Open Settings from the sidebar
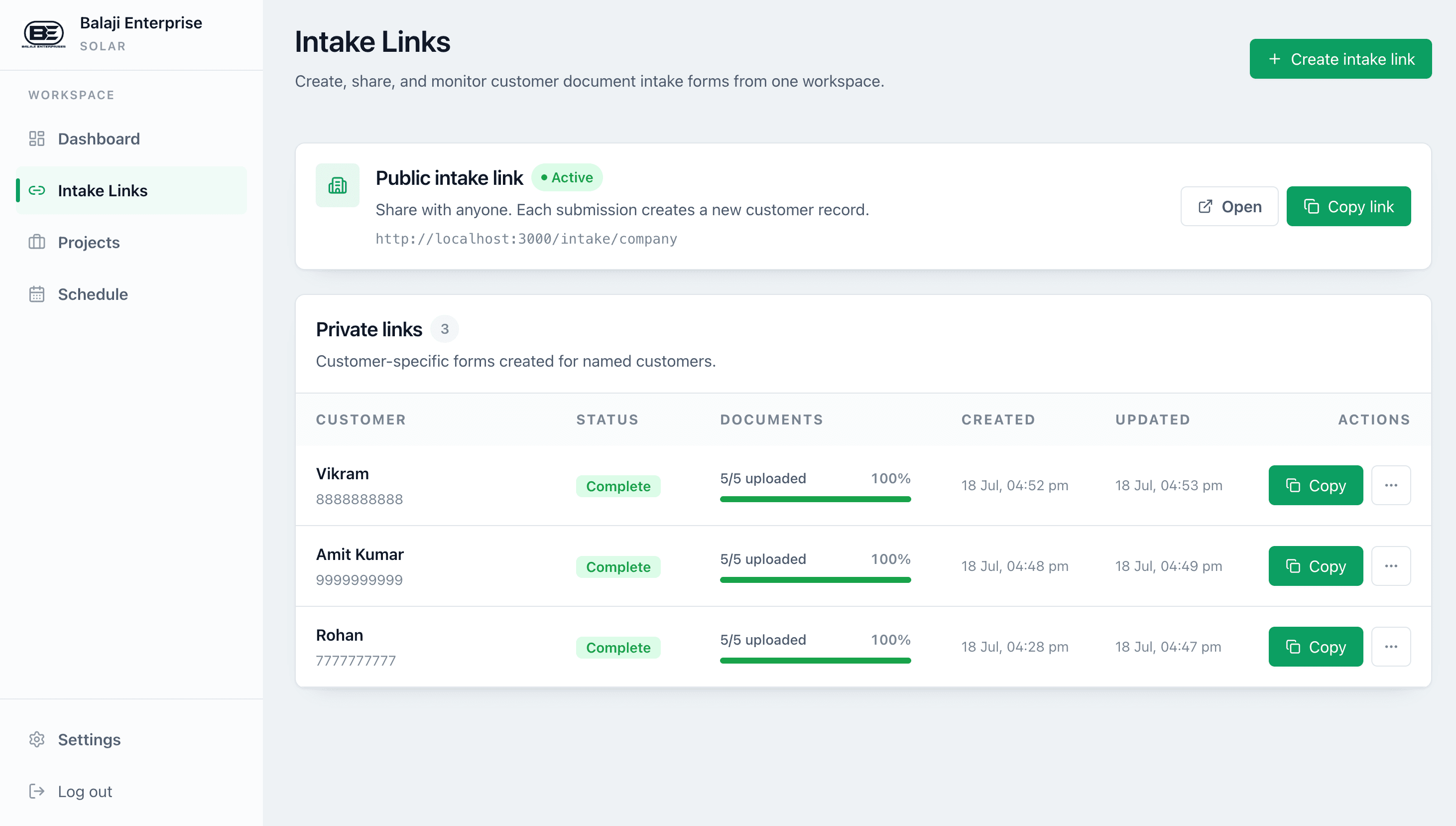 coord(131,740)
